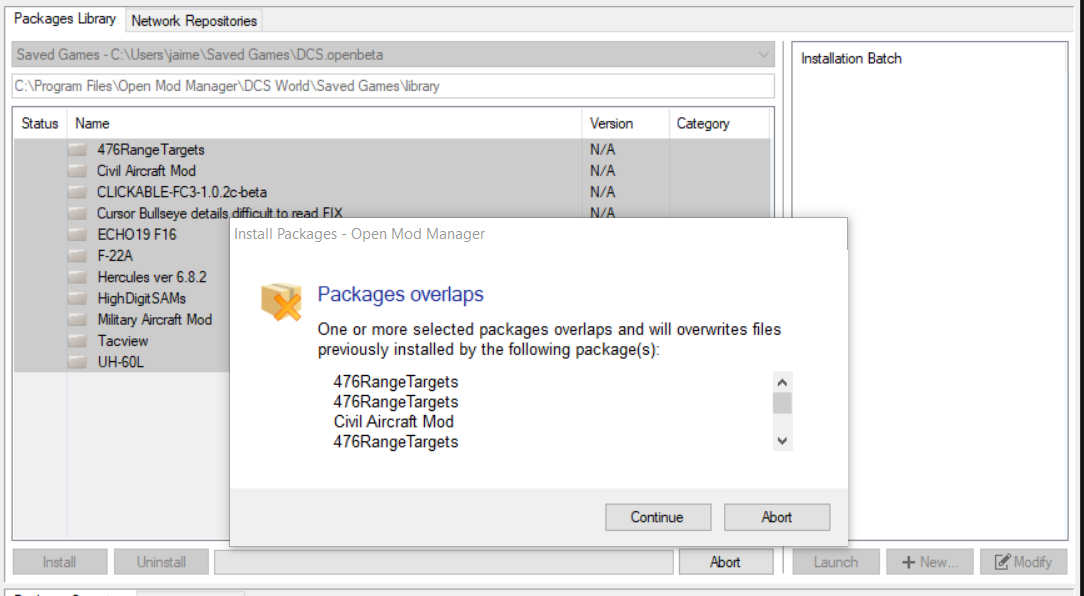Sort packages by the Status column header

click(x=40, y=124)
